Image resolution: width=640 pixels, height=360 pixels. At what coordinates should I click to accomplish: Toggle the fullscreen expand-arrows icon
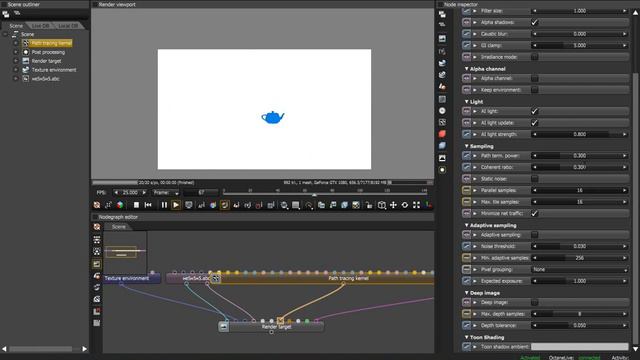coord(416,205)
